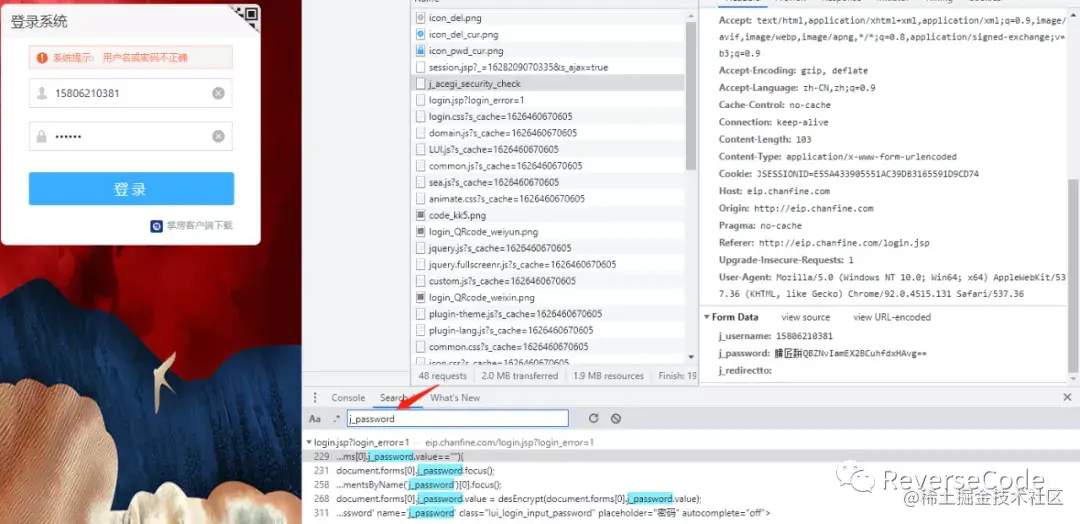Click the file icon of the sea.js request
The width and height of the screenshot is (1080, 524).
(x=420, y=182)
